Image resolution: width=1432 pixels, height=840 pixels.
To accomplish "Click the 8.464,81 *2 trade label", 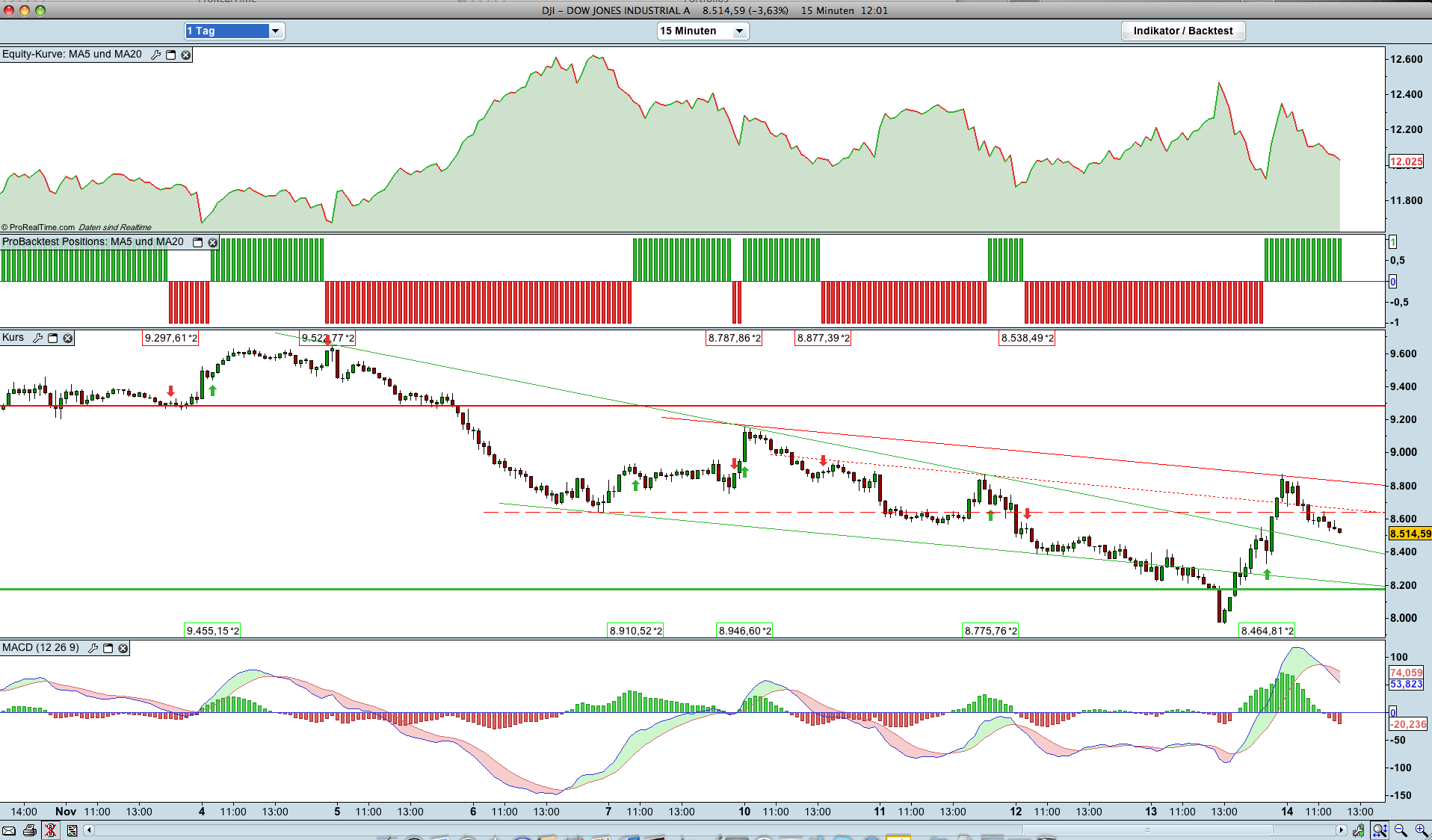I will [x=1267, y=631].
